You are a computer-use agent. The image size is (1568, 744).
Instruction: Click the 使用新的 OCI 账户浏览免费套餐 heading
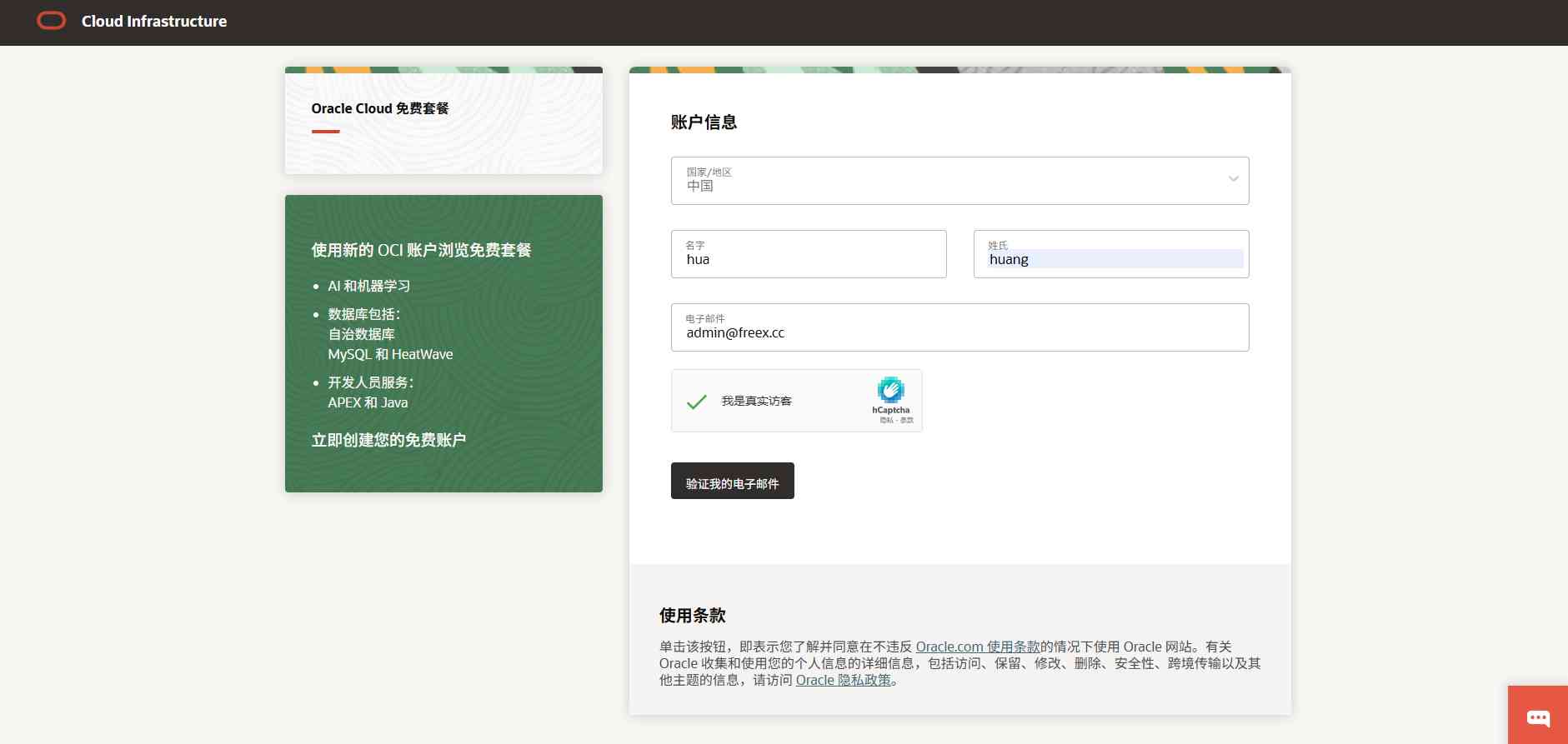(421, 250)
